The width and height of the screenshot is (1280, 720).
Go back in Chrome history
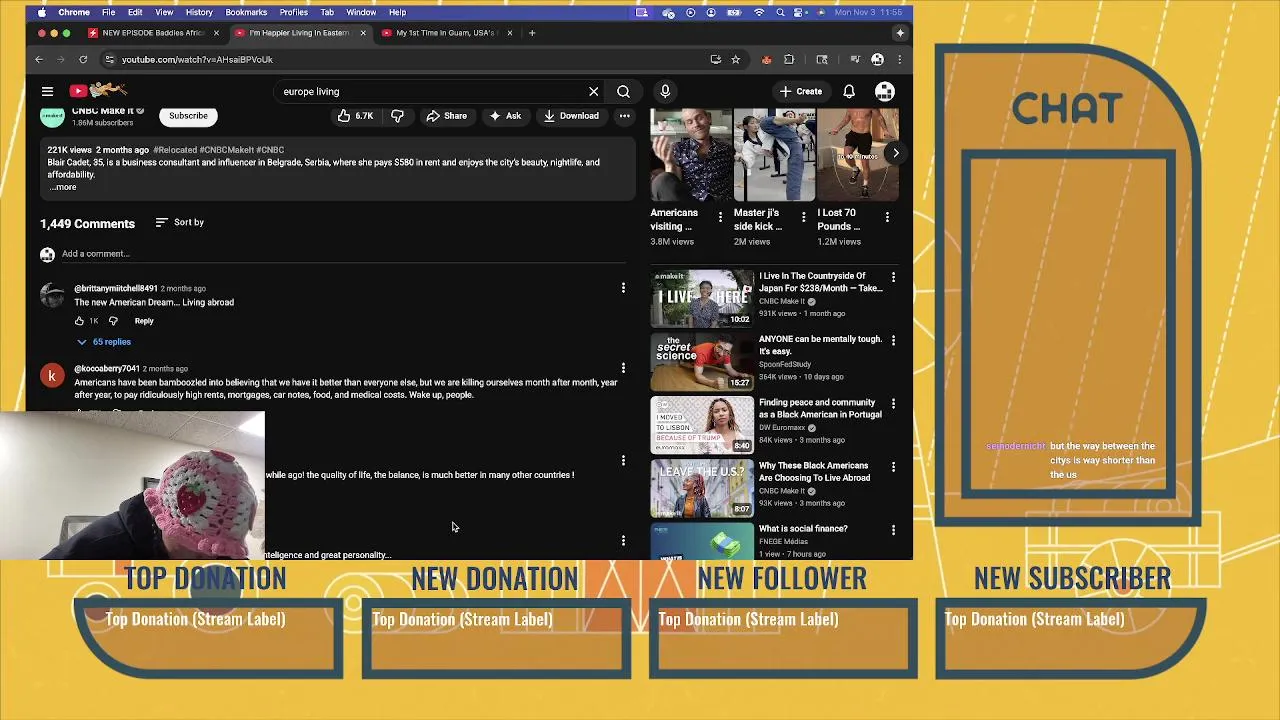[x=39, y=59]
